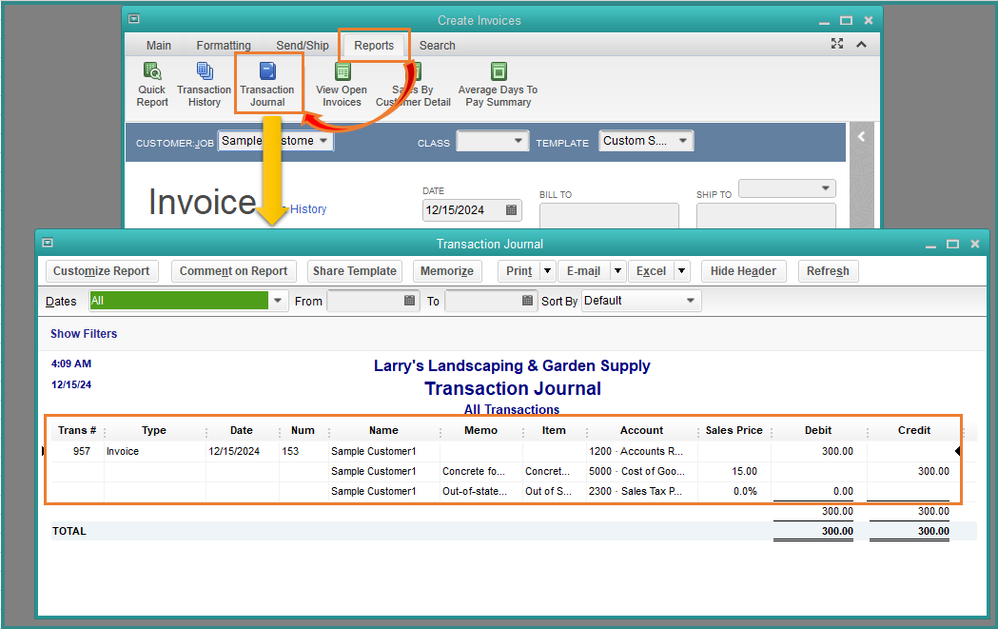
Task: Collapse the ribbon using the chevron arrow
Action: (x=860, y=44)
